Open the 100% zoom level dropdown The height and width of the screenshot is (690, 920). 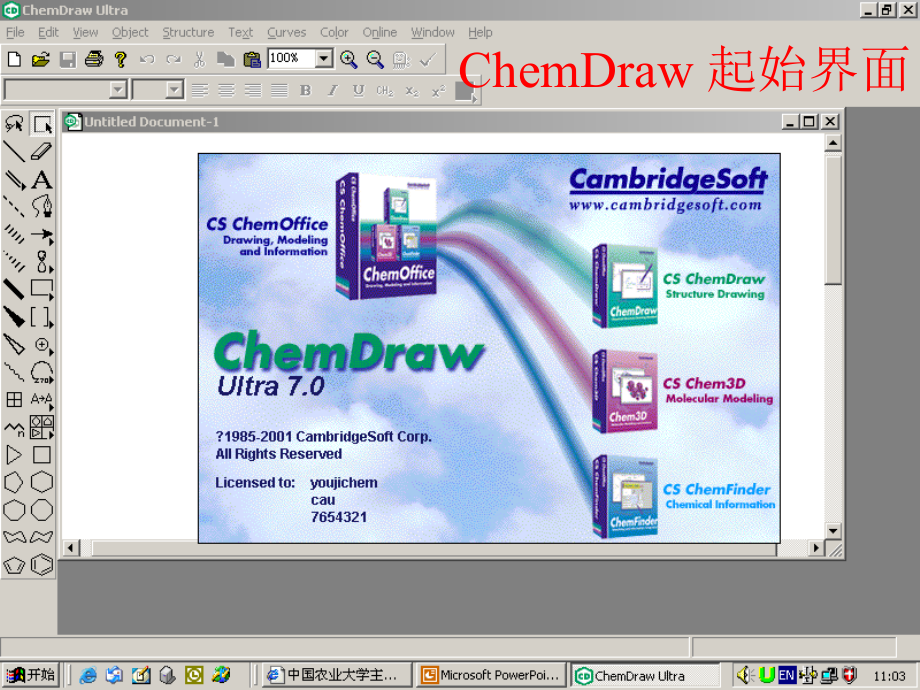coord(324,59)
